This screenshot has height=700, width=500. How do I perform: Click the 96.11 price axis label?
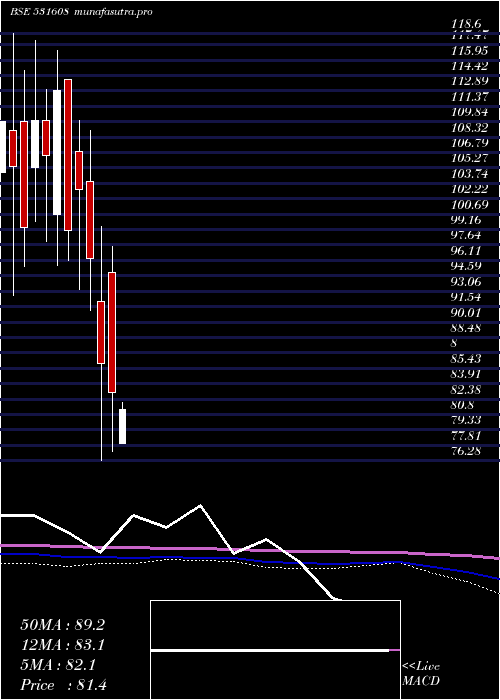click(x=467, y=251)
